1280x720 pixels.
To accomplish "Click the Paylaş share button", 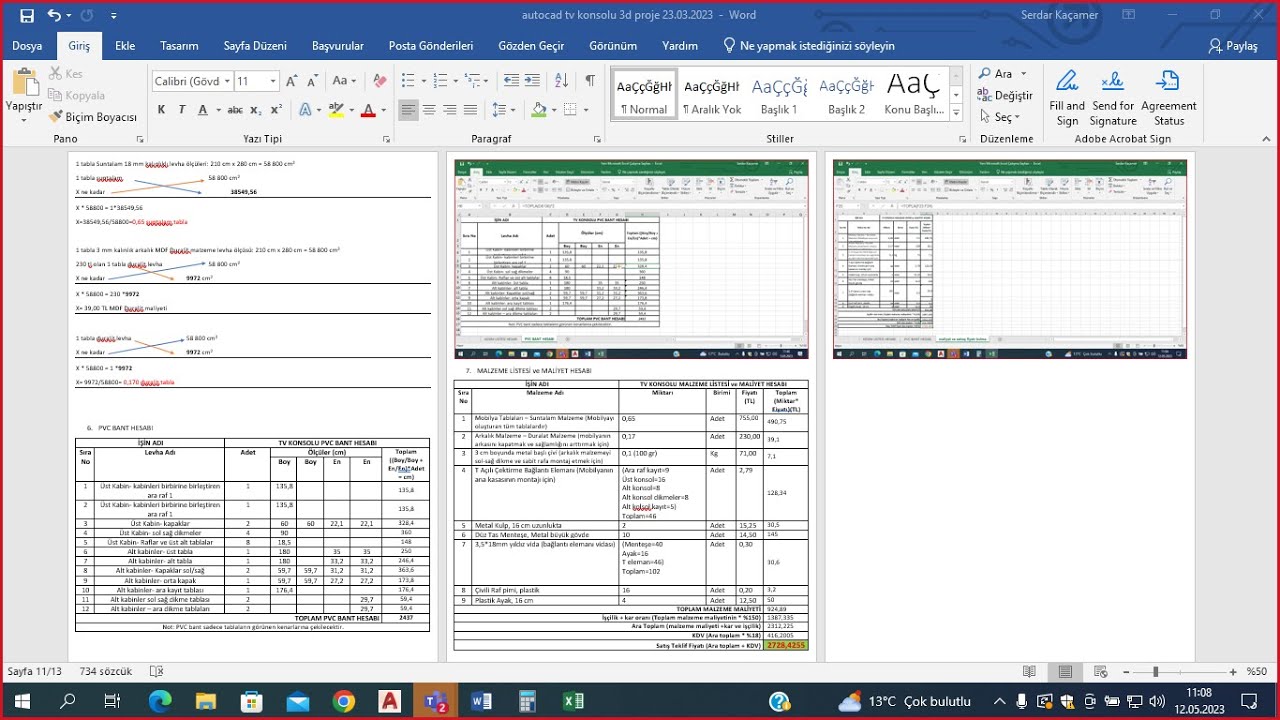I will point(1233,46).
